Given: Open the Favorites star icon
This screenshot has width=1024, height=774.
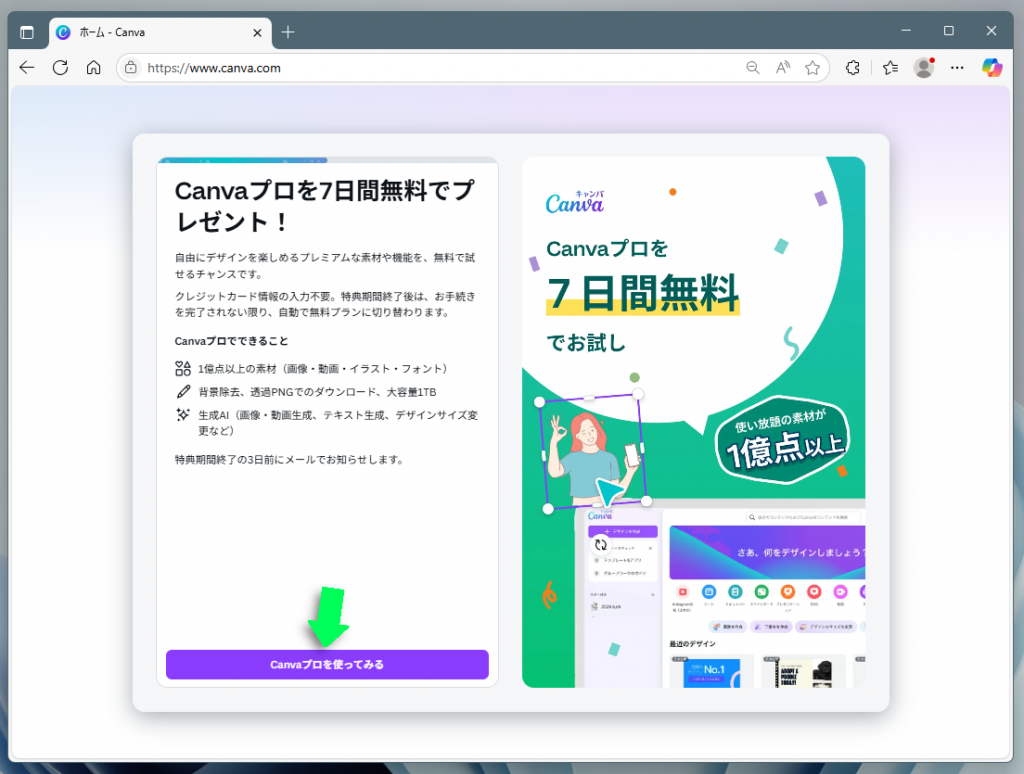Looking at the screenshot, I should point(812,67).
